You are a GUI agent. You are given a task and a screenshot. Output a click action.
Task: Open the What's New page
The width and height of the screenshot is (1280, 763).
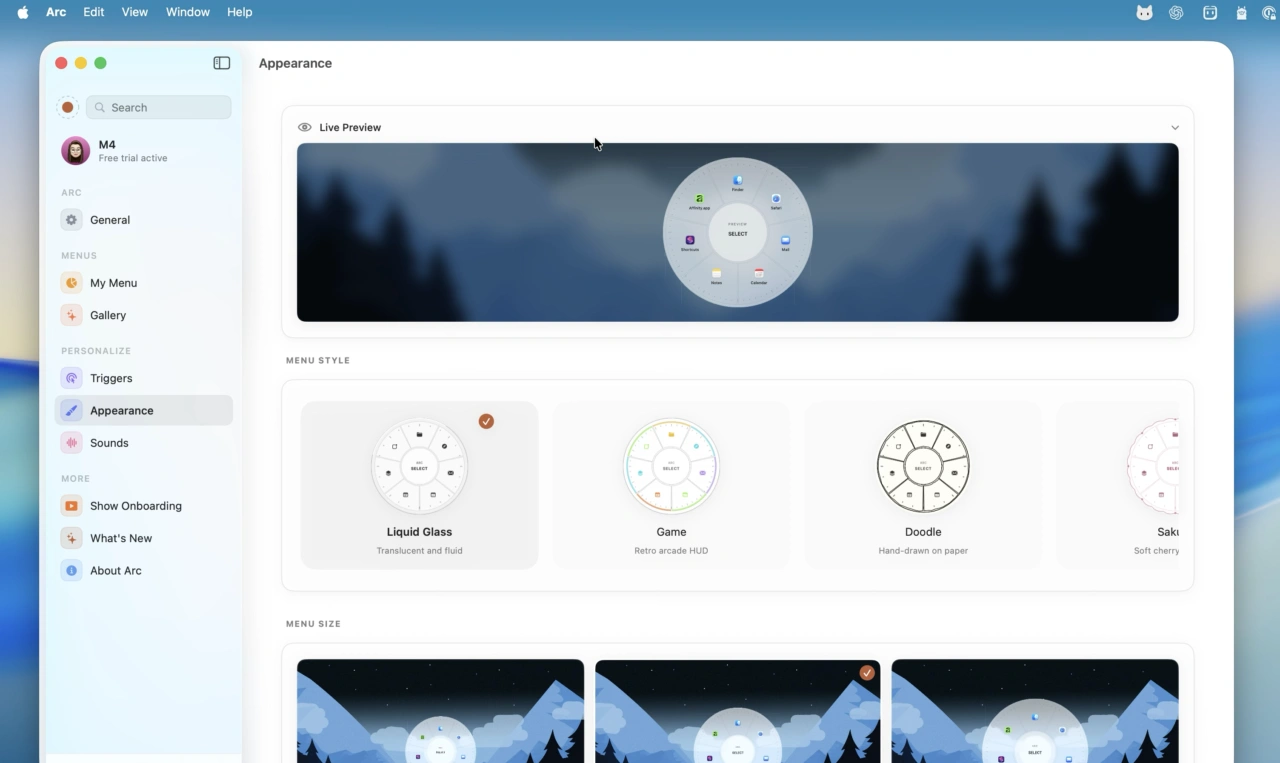144,538
